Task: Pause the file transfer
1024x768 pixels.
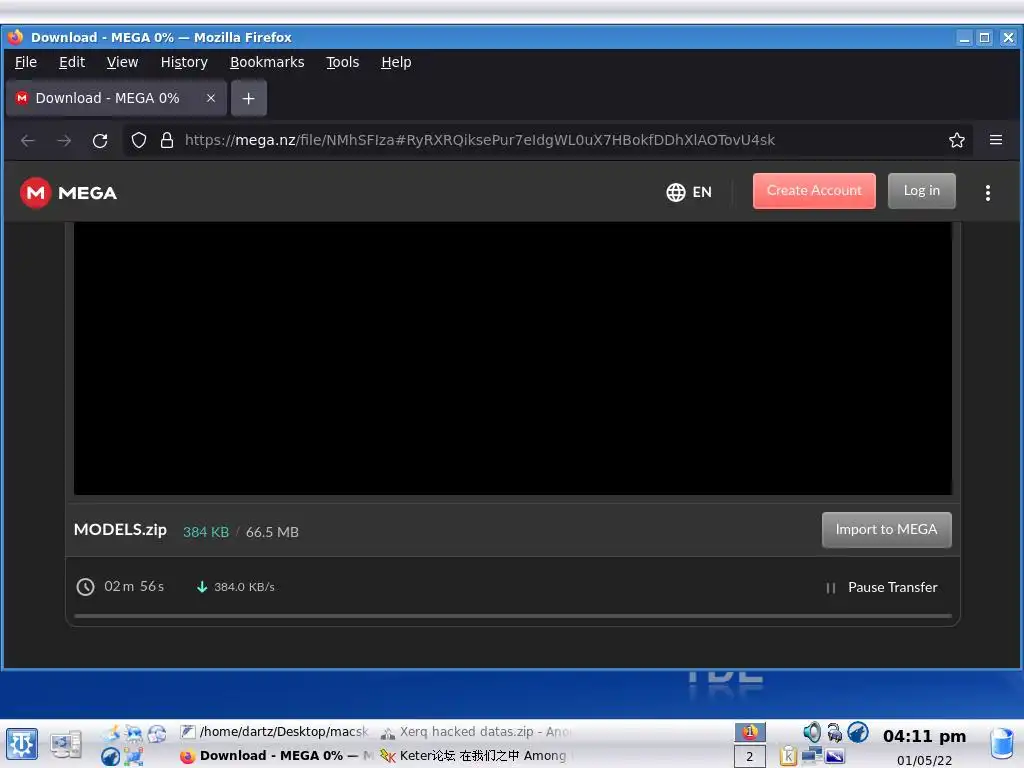Action: click(882, 587)
